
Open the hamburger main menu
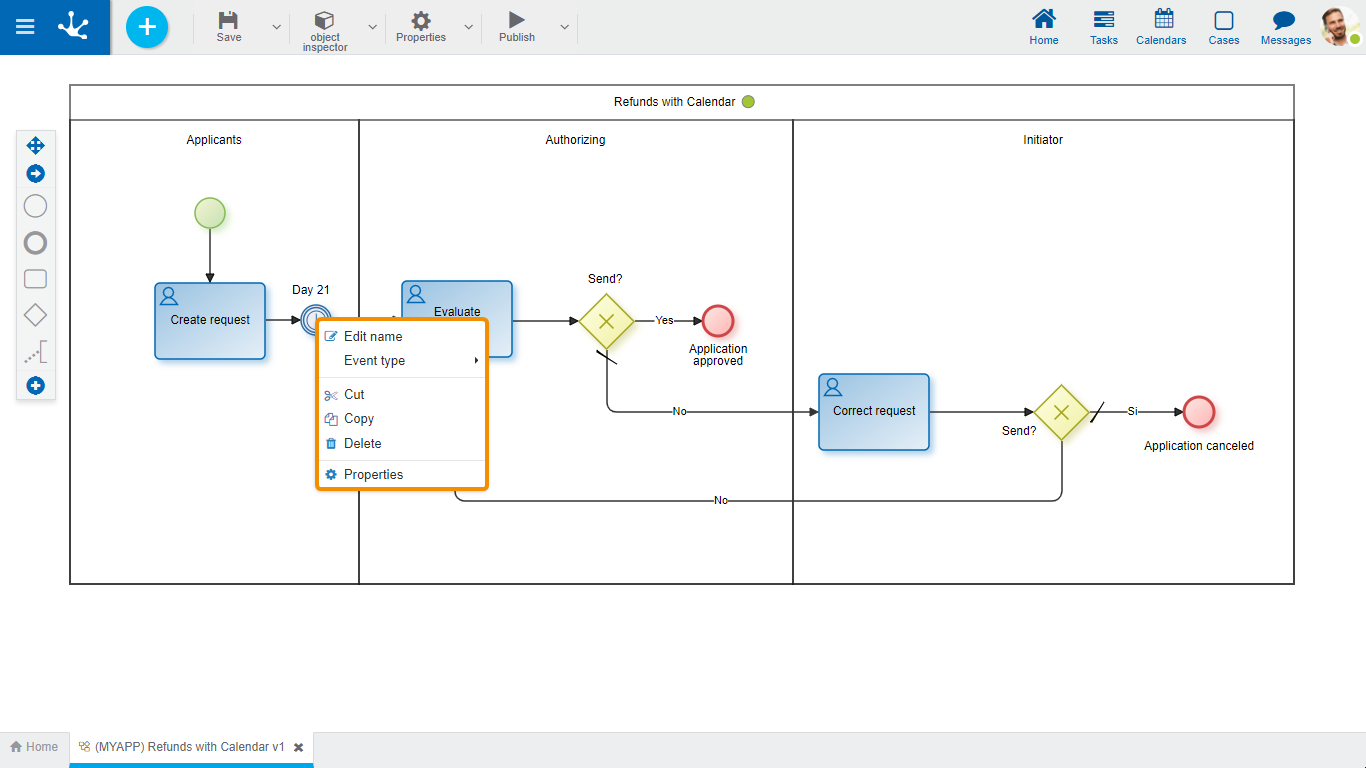pos(26,27)
